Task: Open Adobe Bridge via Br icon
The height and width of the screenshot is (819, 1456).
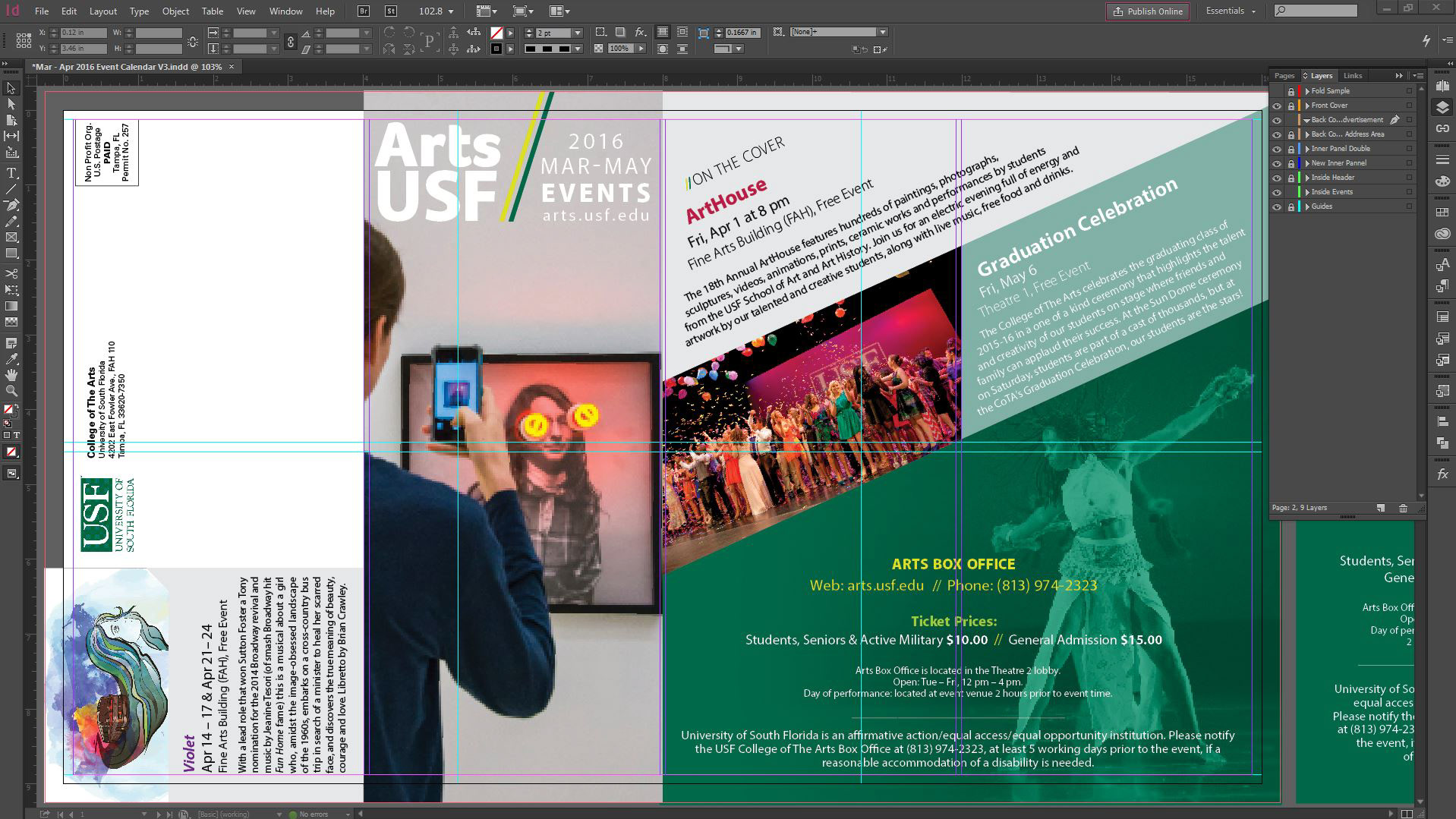Action: [x=364, y=11]
